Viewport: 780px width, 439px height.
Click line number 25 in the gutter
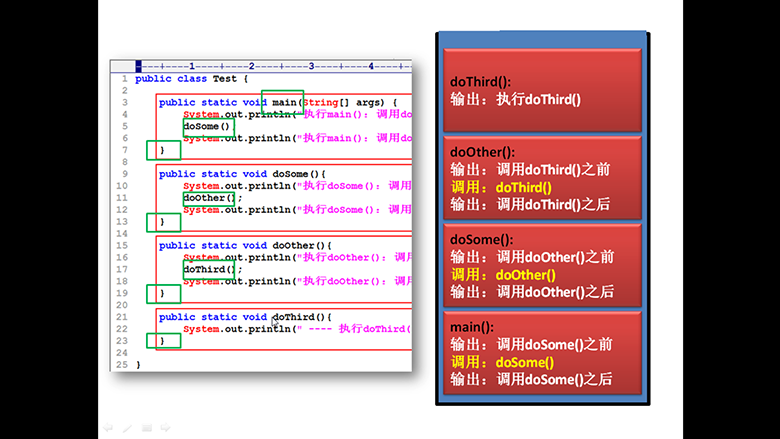(x=121, y=365)
